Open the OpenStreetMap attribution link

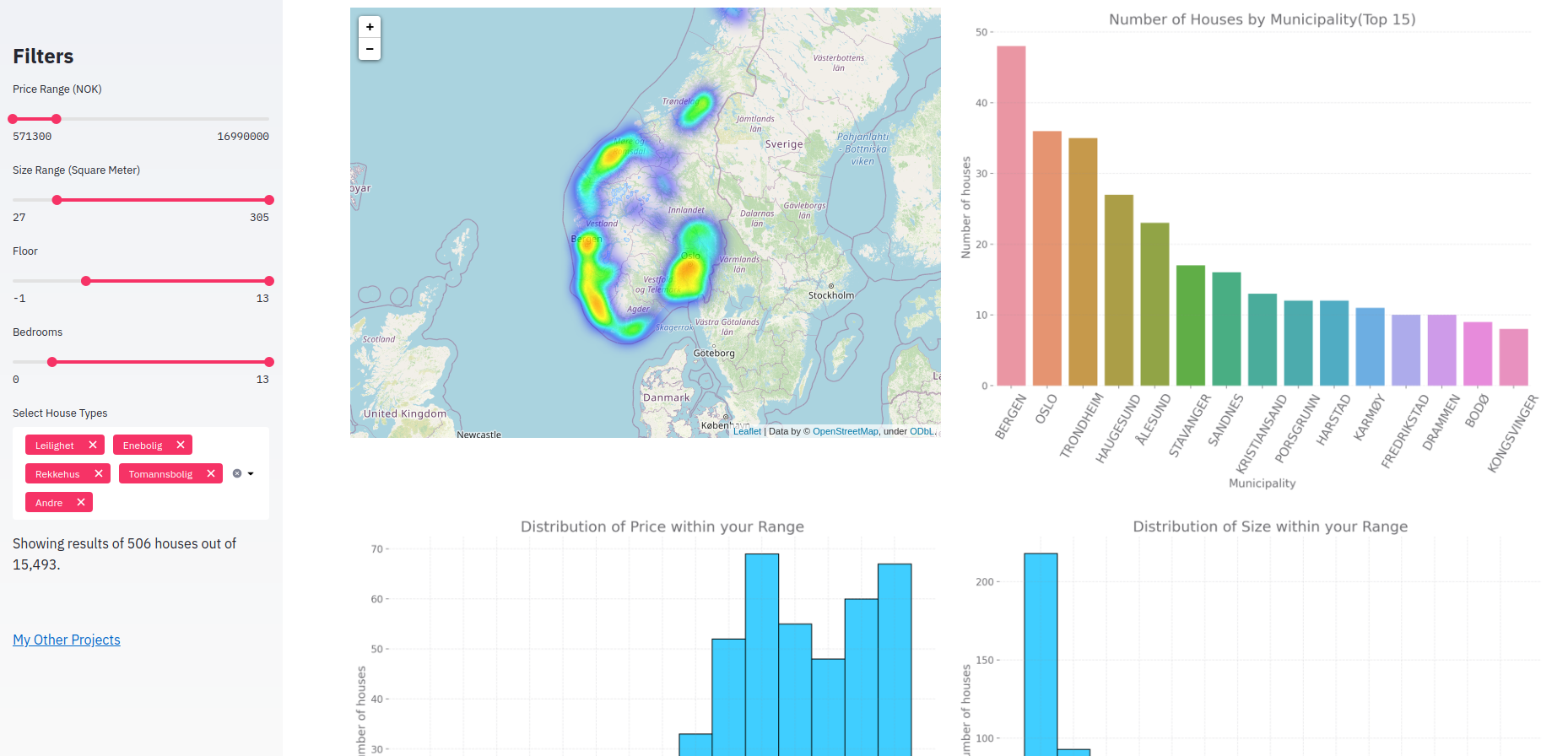pyautogui.click(x=845, y=431)
